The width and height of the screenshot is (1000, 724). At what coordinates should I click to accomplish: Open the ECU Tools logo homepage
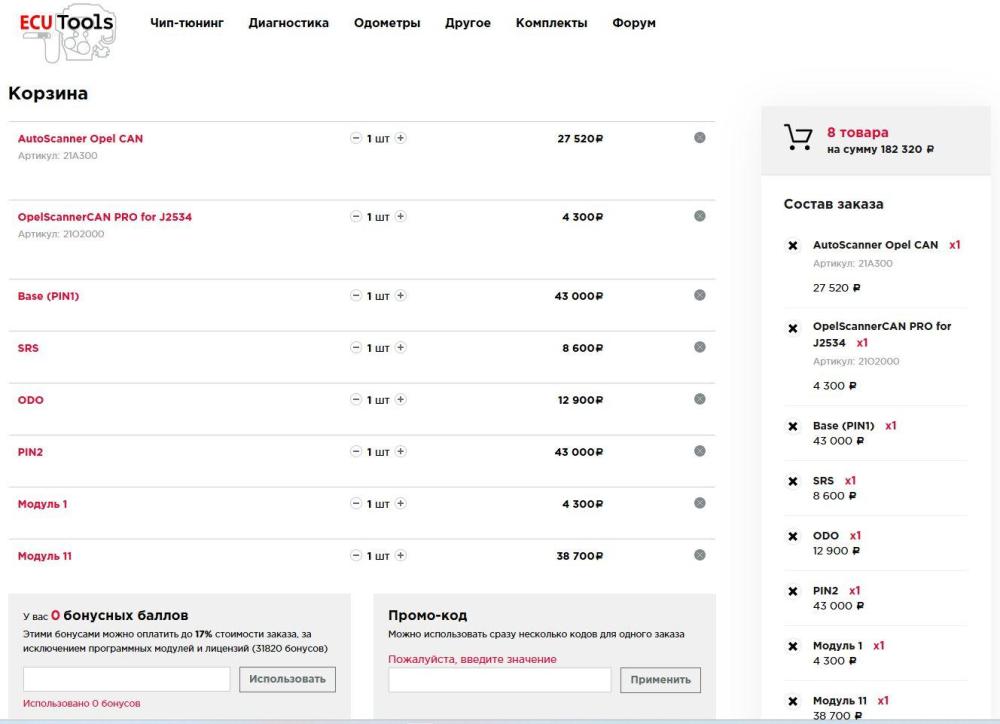point(68,33)
